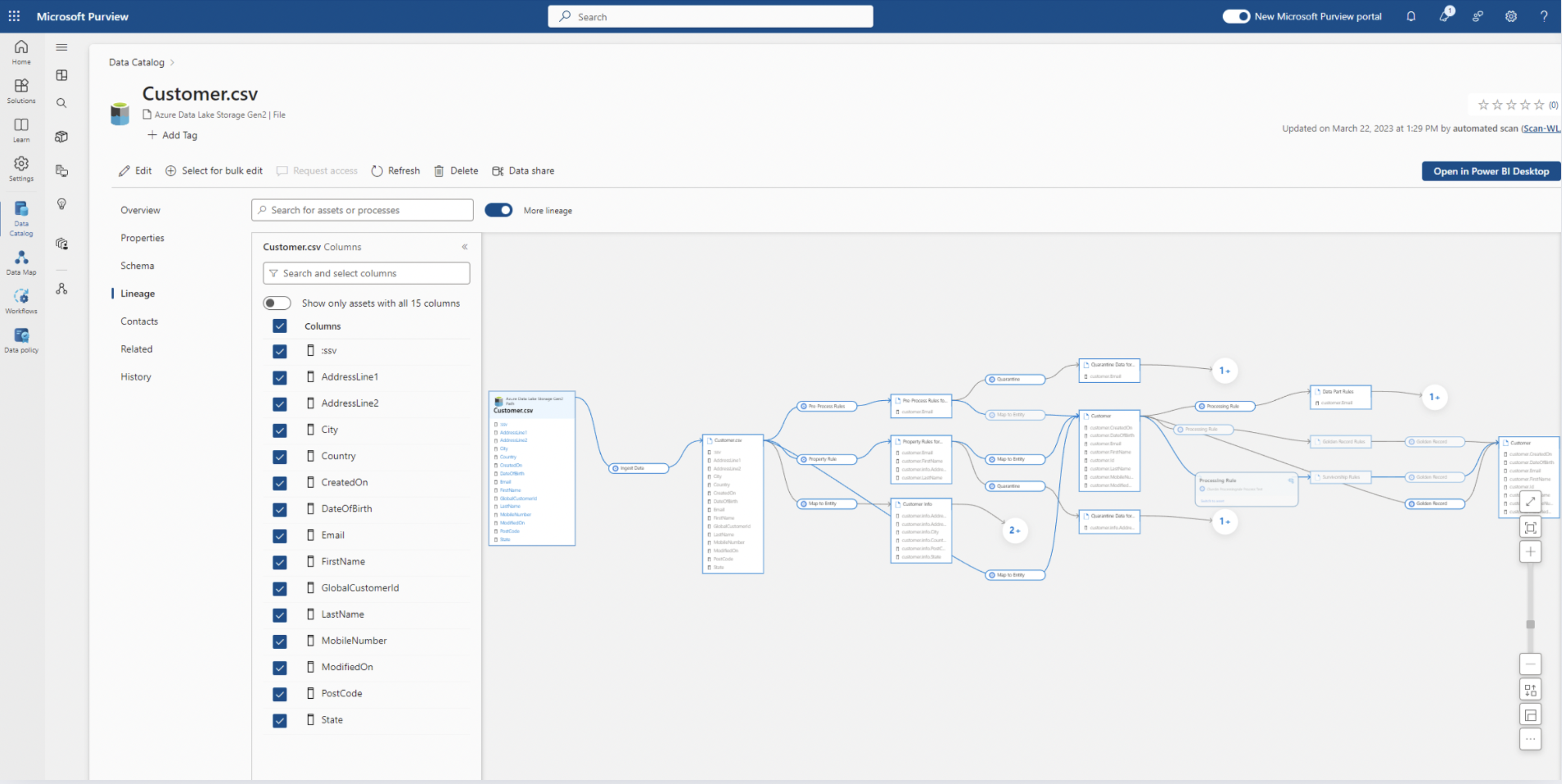The image size is (1562, 784).
Task: Open the Data Map solution
Action: (21, 262)
